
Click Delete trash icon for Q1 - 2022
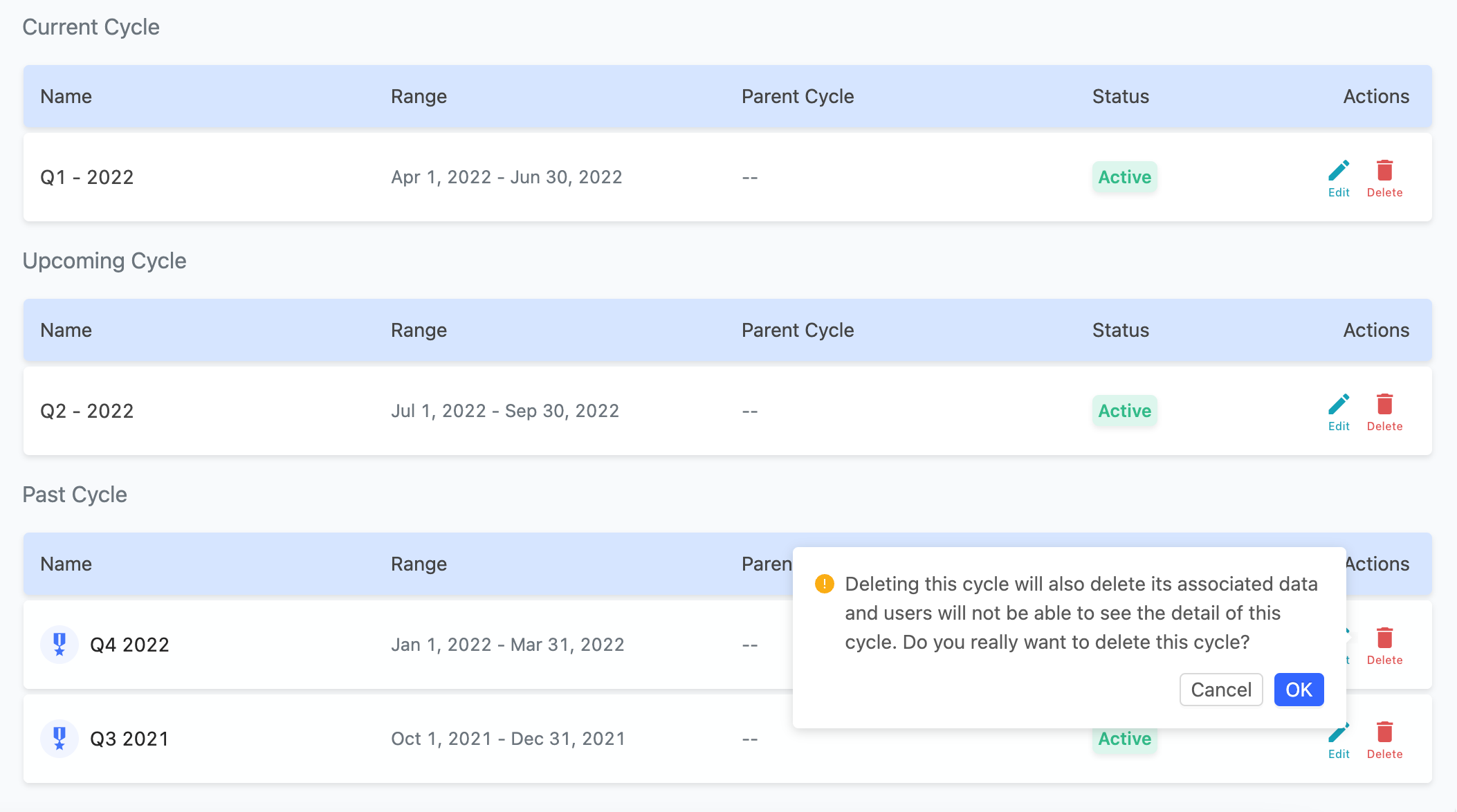click(x=1384, y=170)
